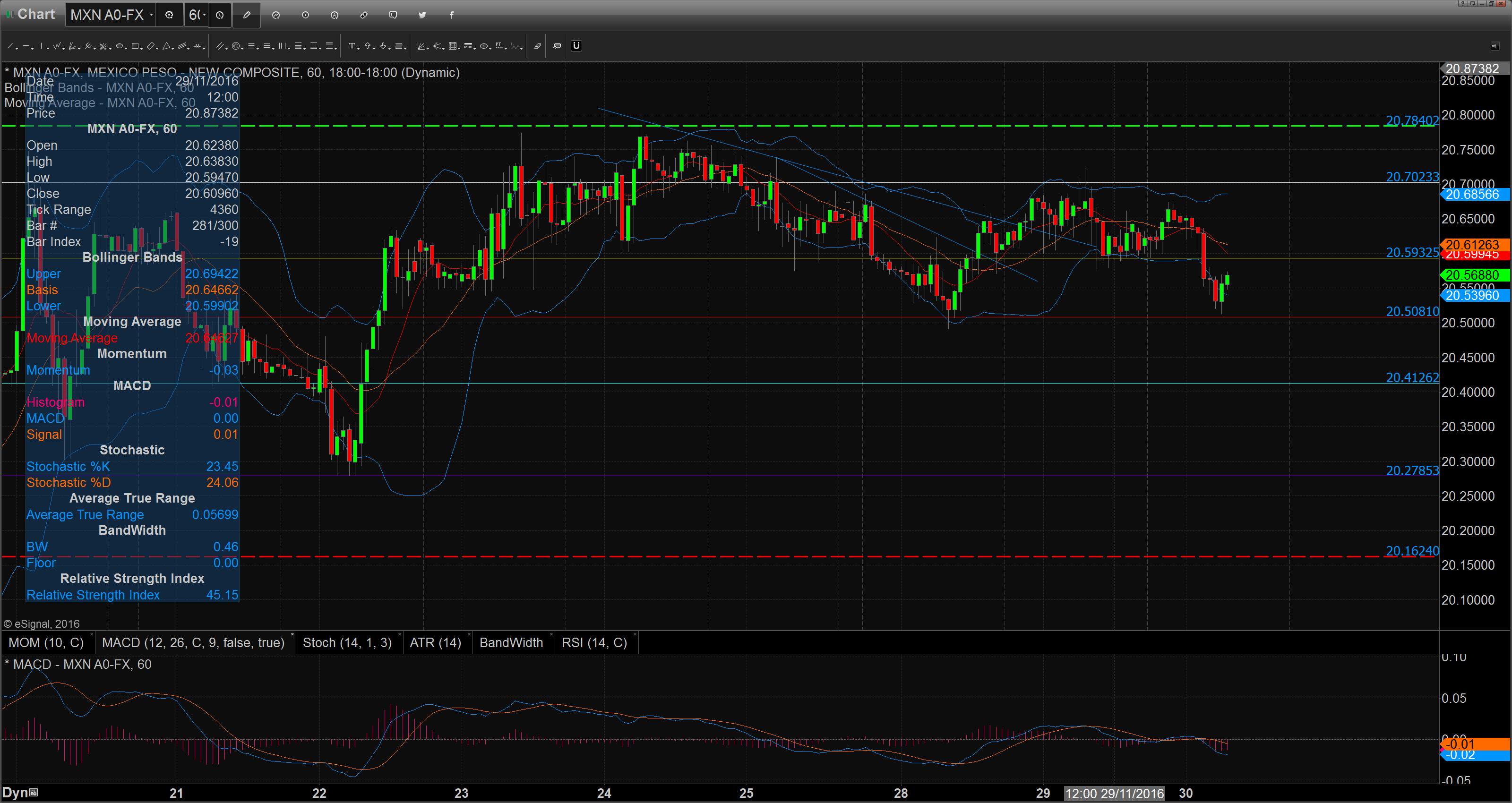
Task: Click the 20.70233 price level label
Action: click(x=1412, y=177)
